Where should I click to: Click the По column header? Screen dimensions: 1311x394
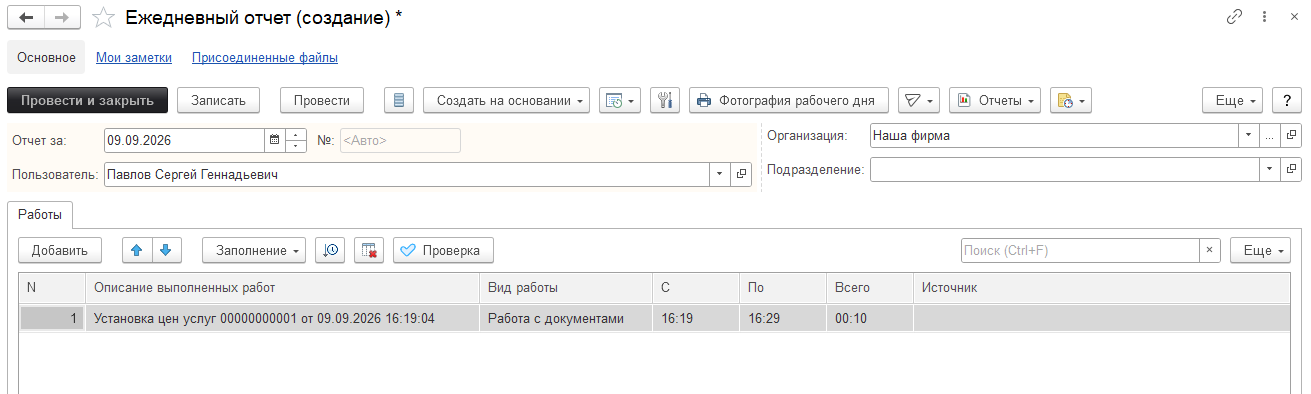pos(783,288)
